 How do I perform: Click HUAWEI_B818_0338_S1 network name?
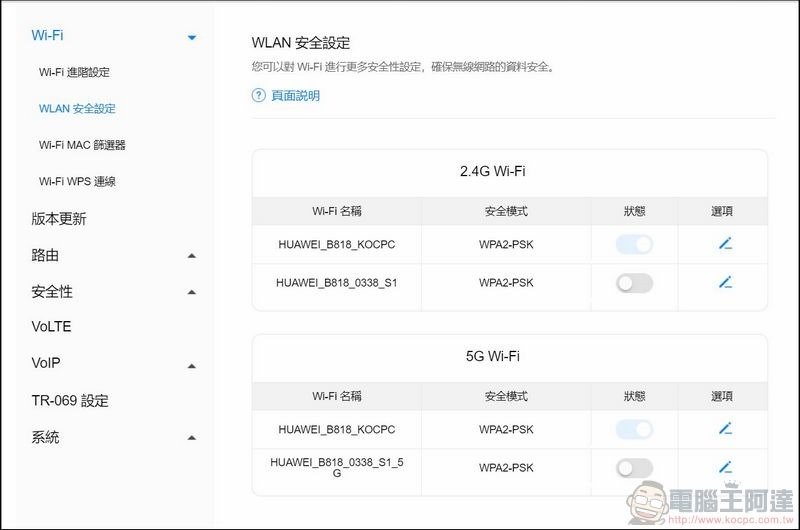tap(337, 283)
